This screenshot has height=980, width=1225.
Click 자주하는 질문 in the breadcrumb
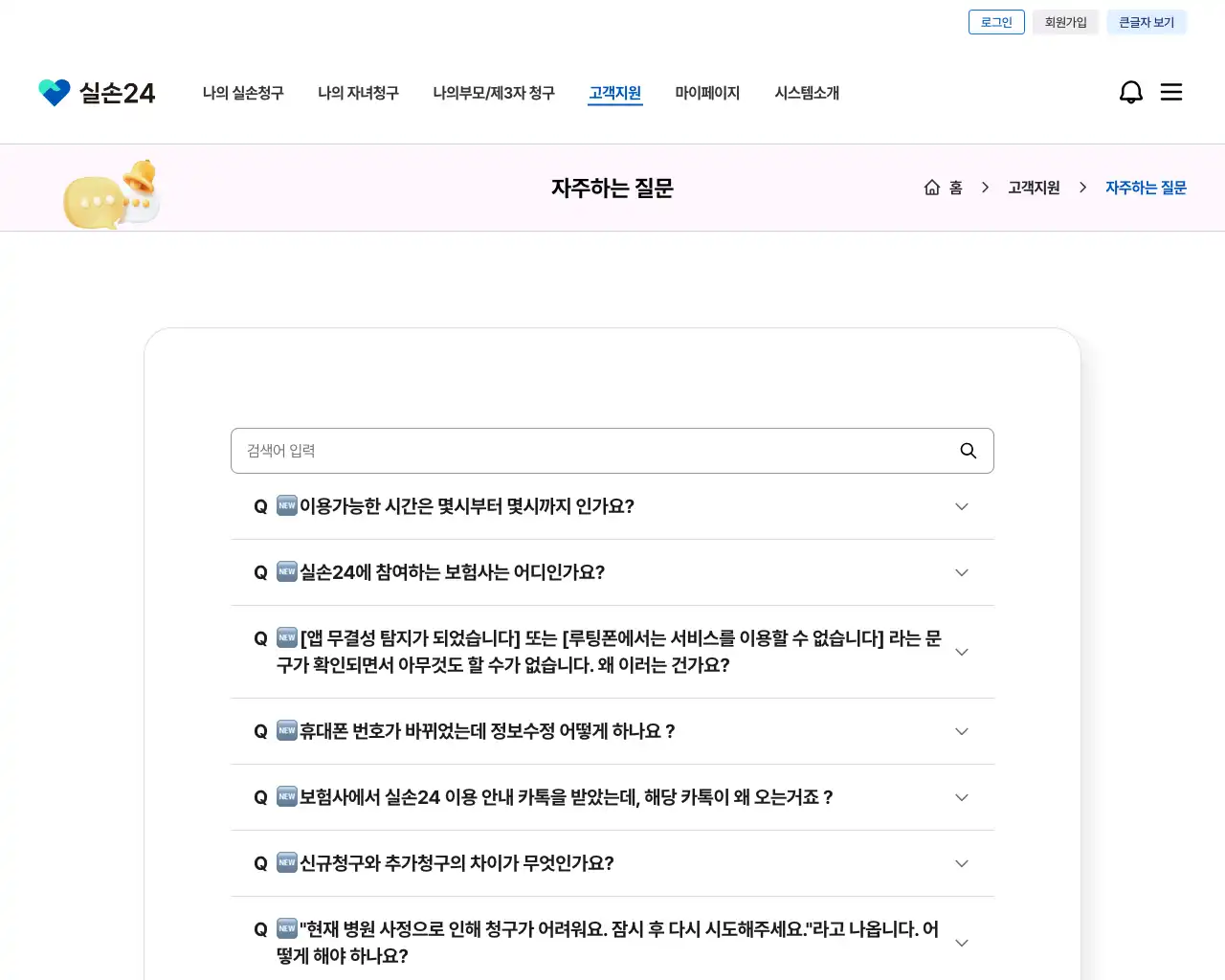click(x=1146, y=188)
